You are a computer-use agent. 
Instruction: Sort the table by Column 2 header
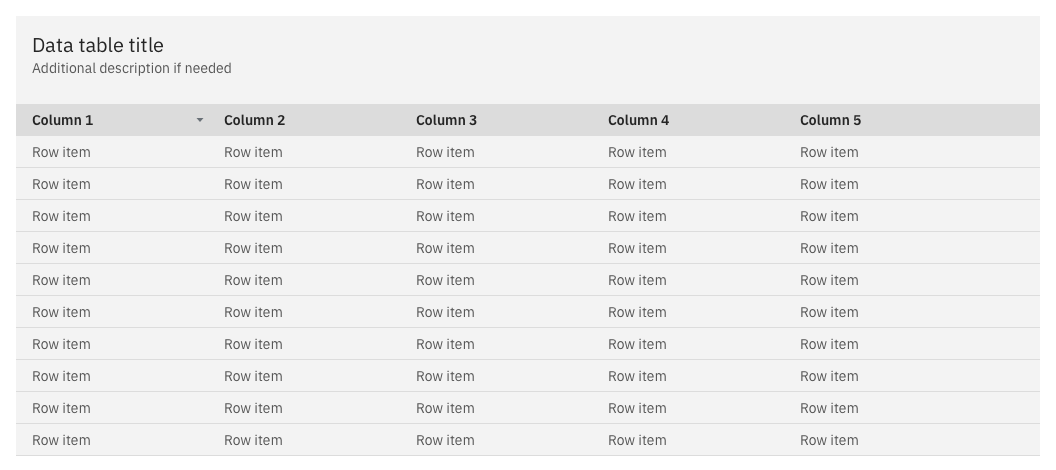(254, 120)
